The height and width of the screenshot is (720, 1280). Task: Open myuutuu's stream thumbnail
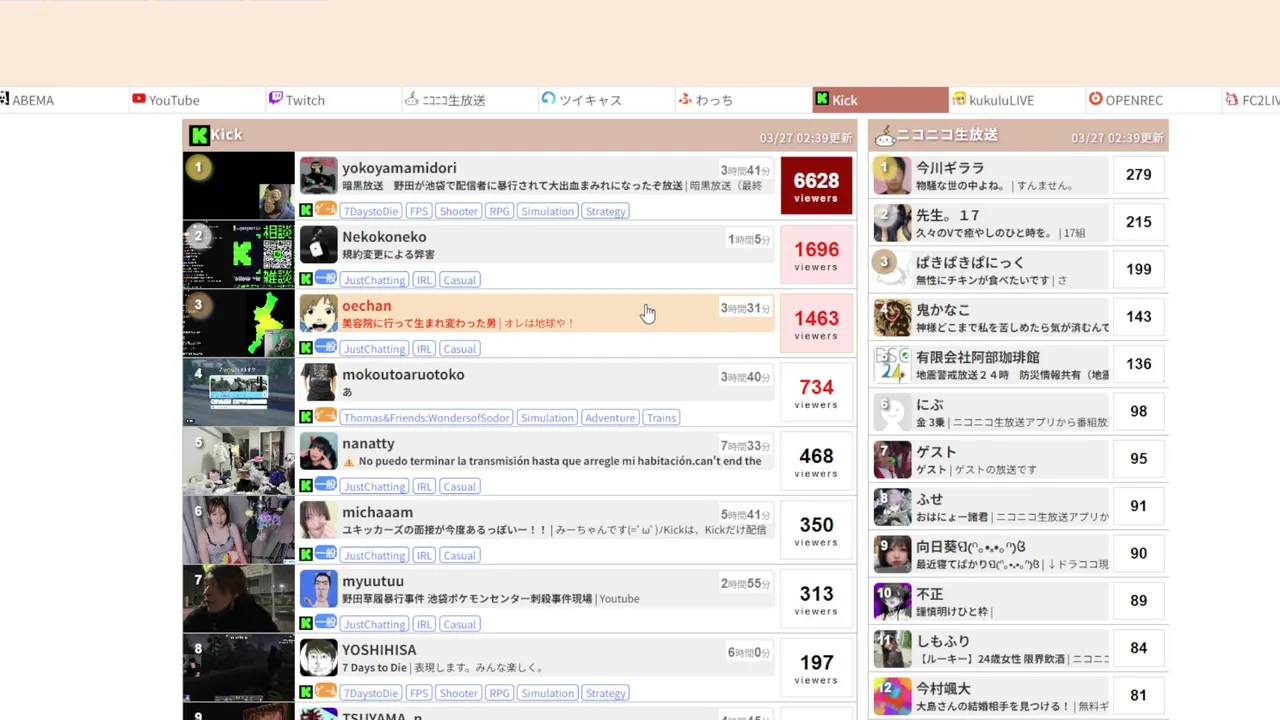click(239, 599)
